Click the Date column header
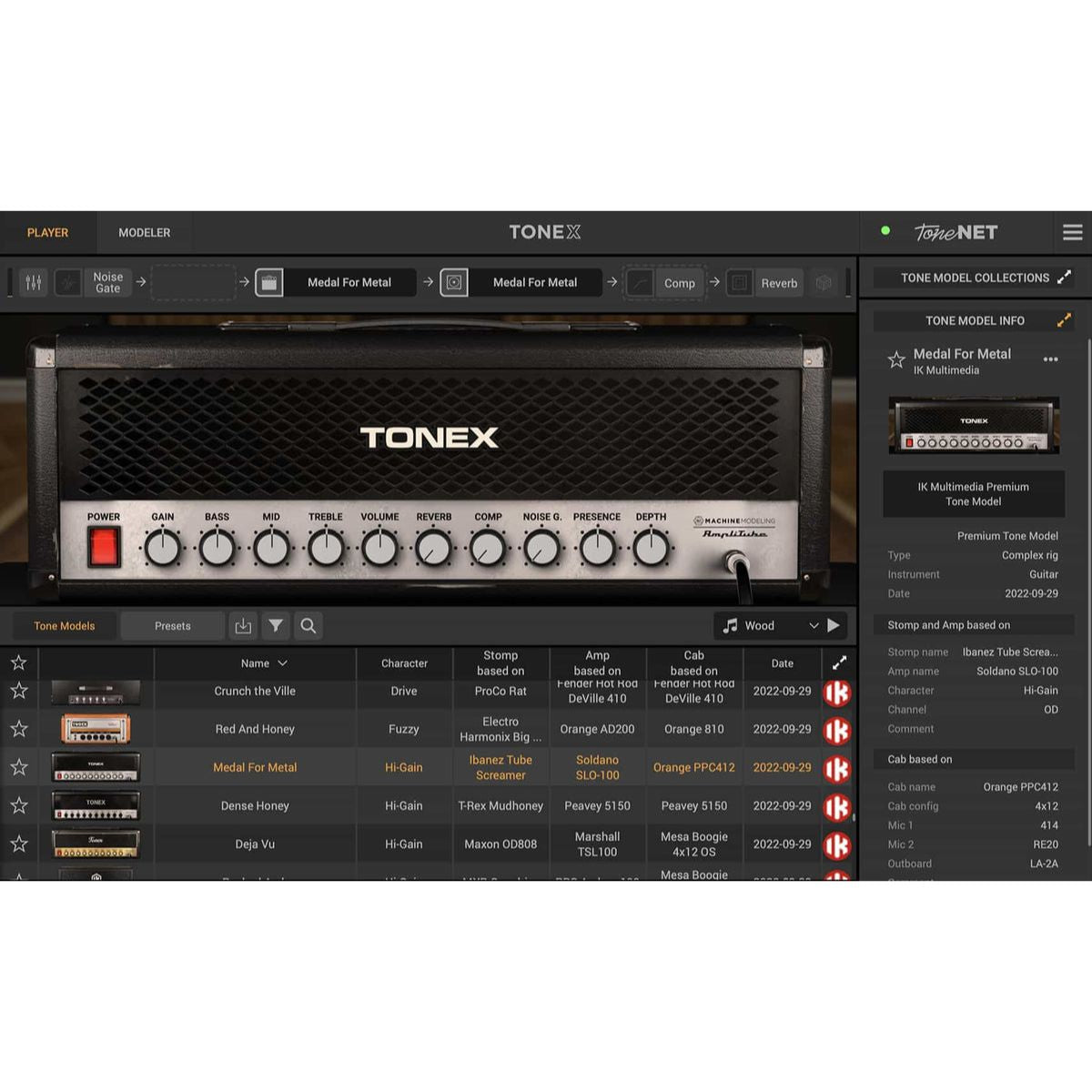The width and height of the screenshot is (1092, 1092). coord(783,663)
